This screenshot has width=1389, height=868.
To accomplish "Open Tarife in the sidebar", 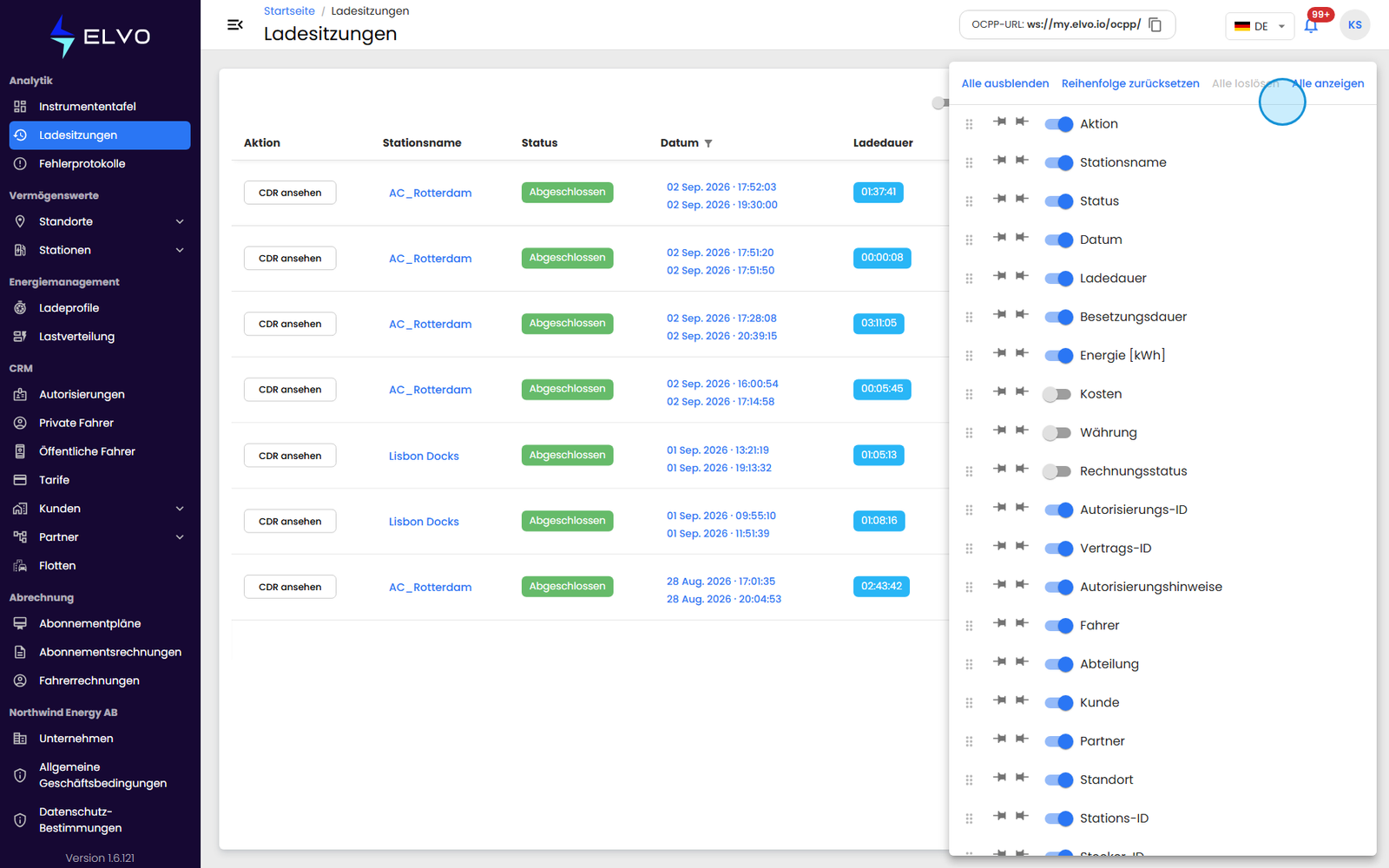I will [100, 480].
